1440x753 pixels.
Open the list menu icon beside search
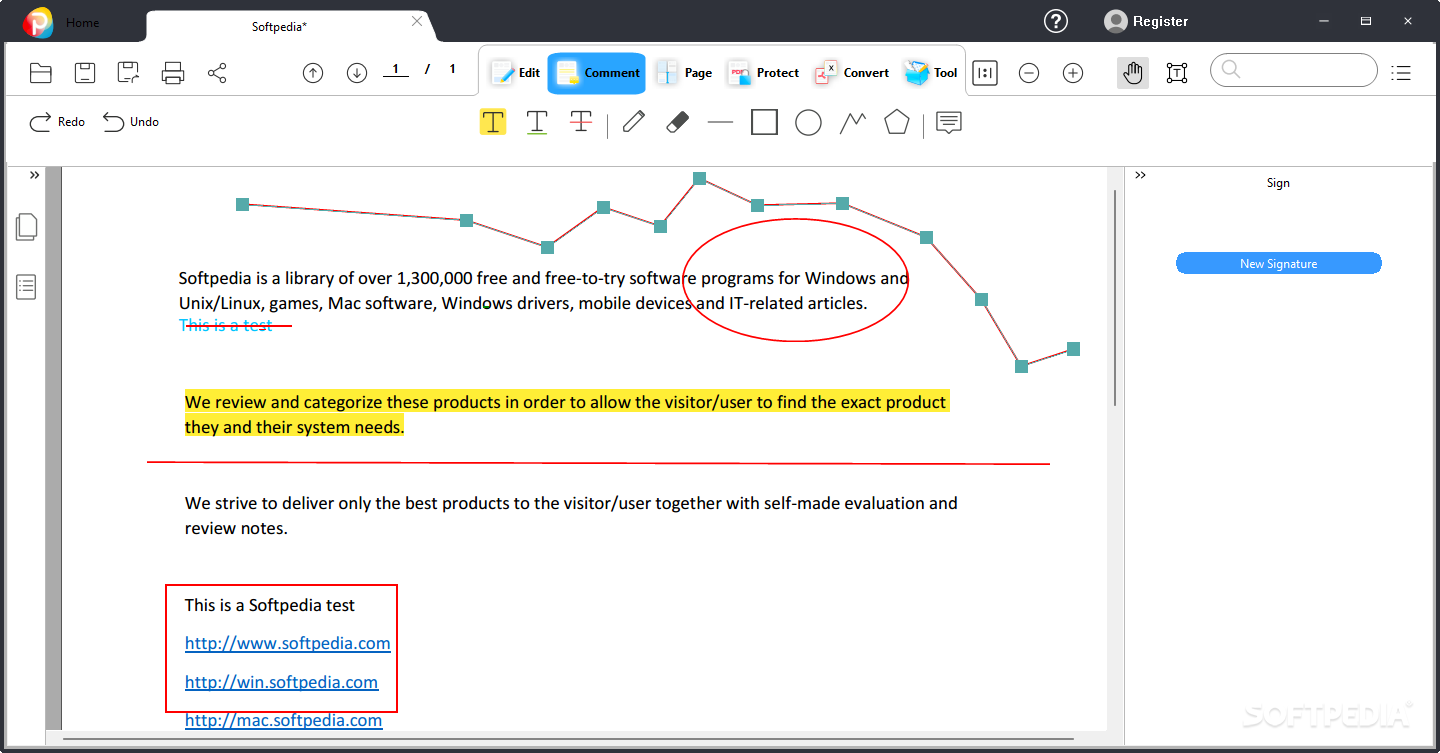[1401, 72]
